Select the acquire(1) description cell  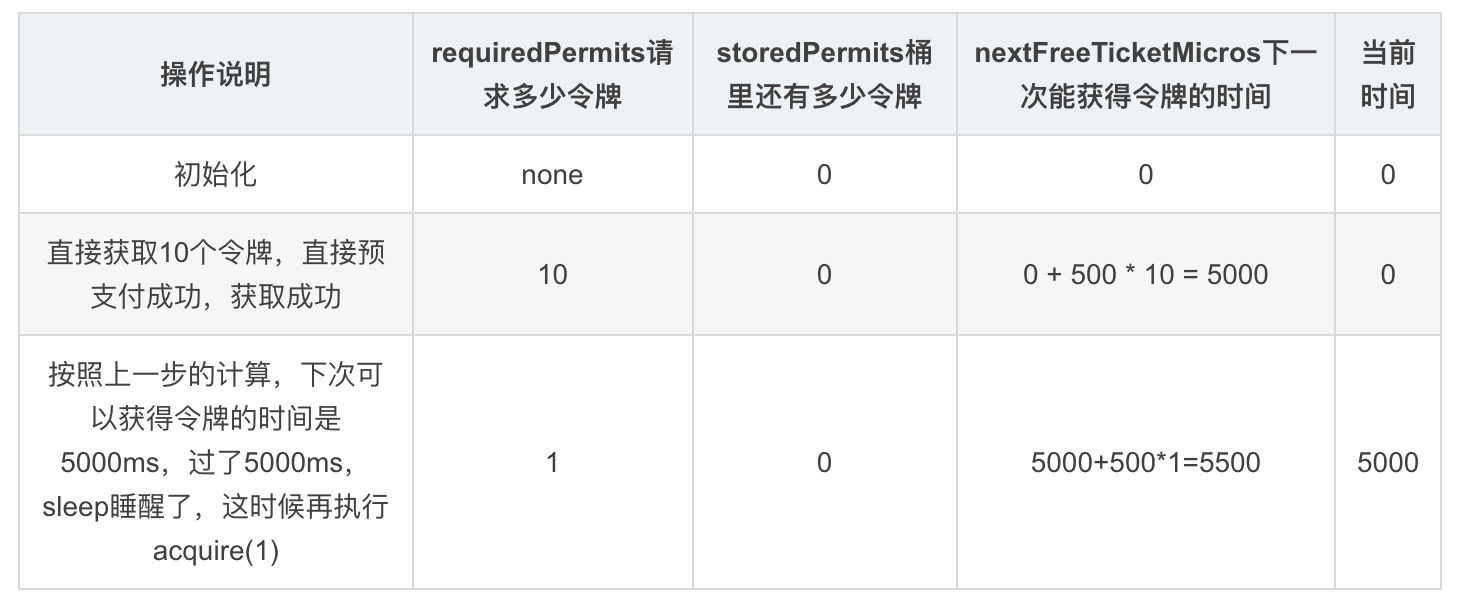click(216, 462)
